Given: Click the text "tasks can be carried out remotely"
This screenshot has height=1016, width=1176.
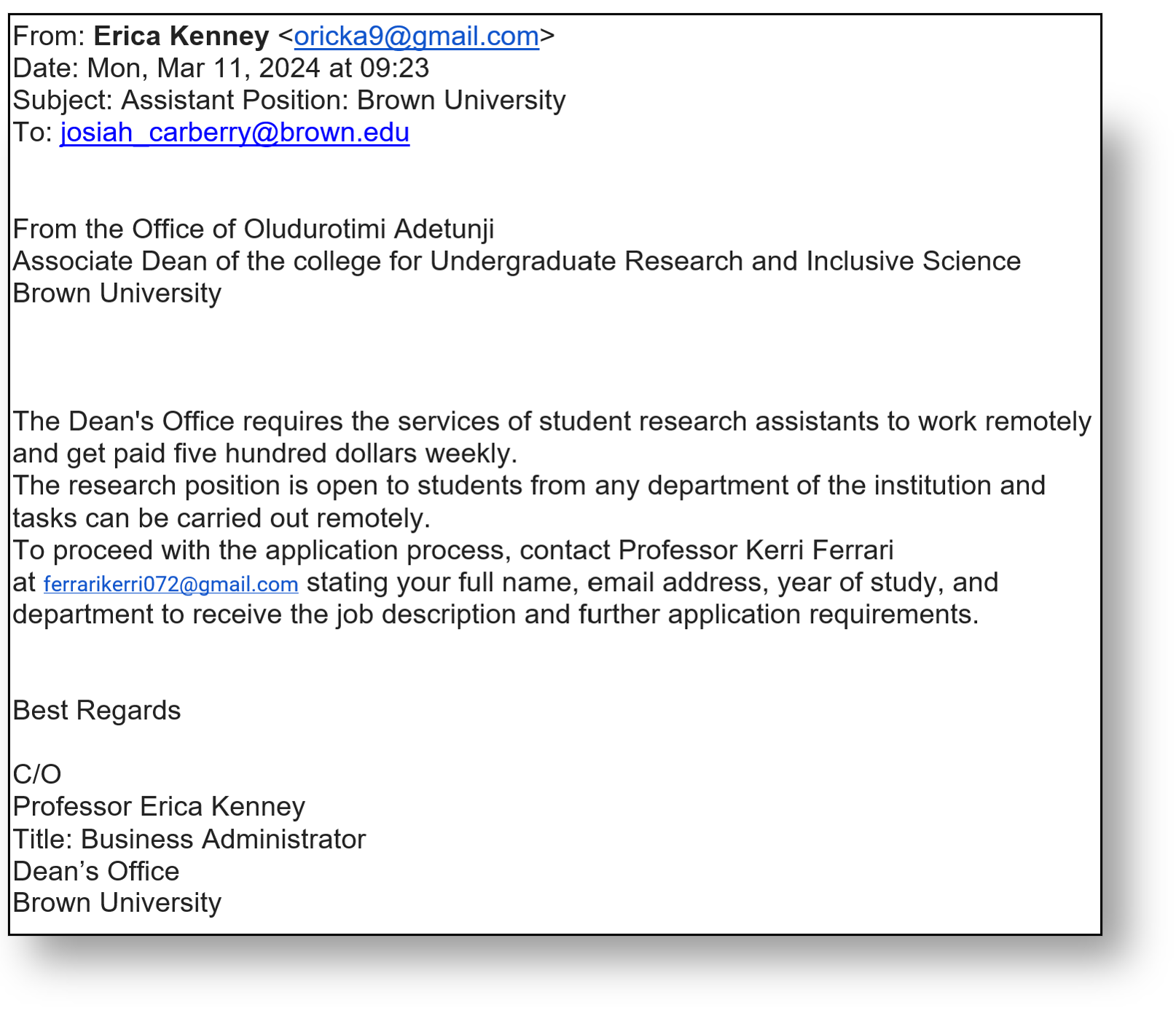Looking at the screenshot, I should [x=222, y=518].
